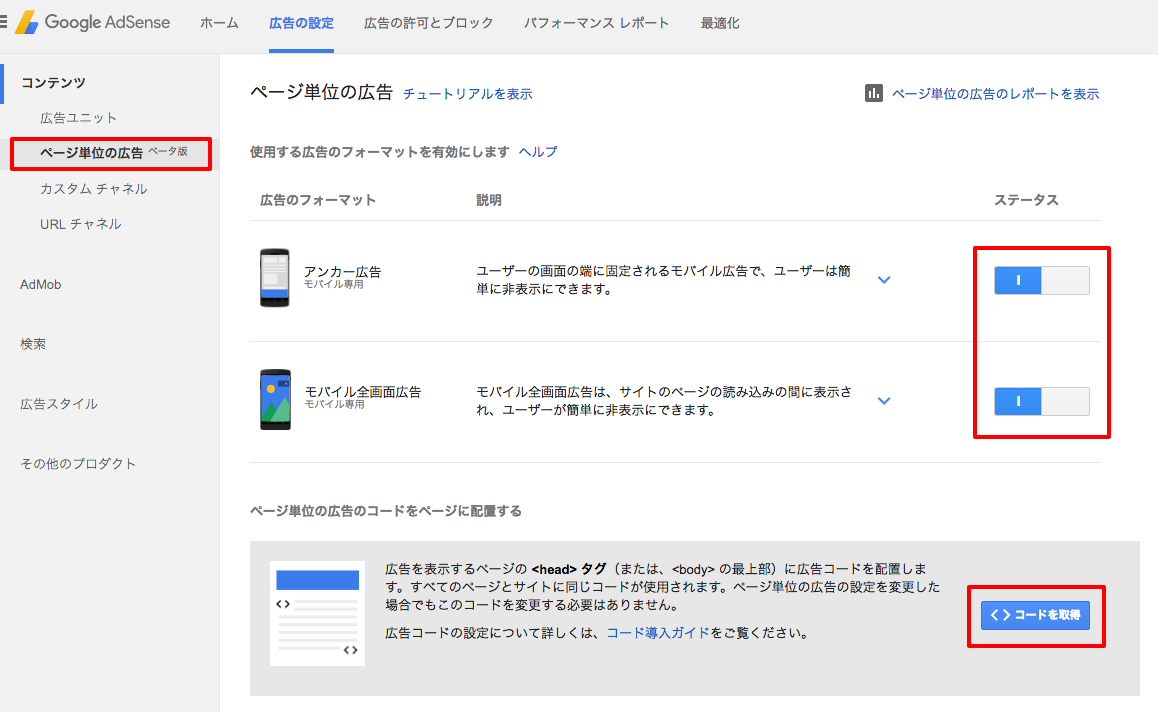Click the code placement page illustration
This screenshot has height=712, width=1158.
click(318, 613)
